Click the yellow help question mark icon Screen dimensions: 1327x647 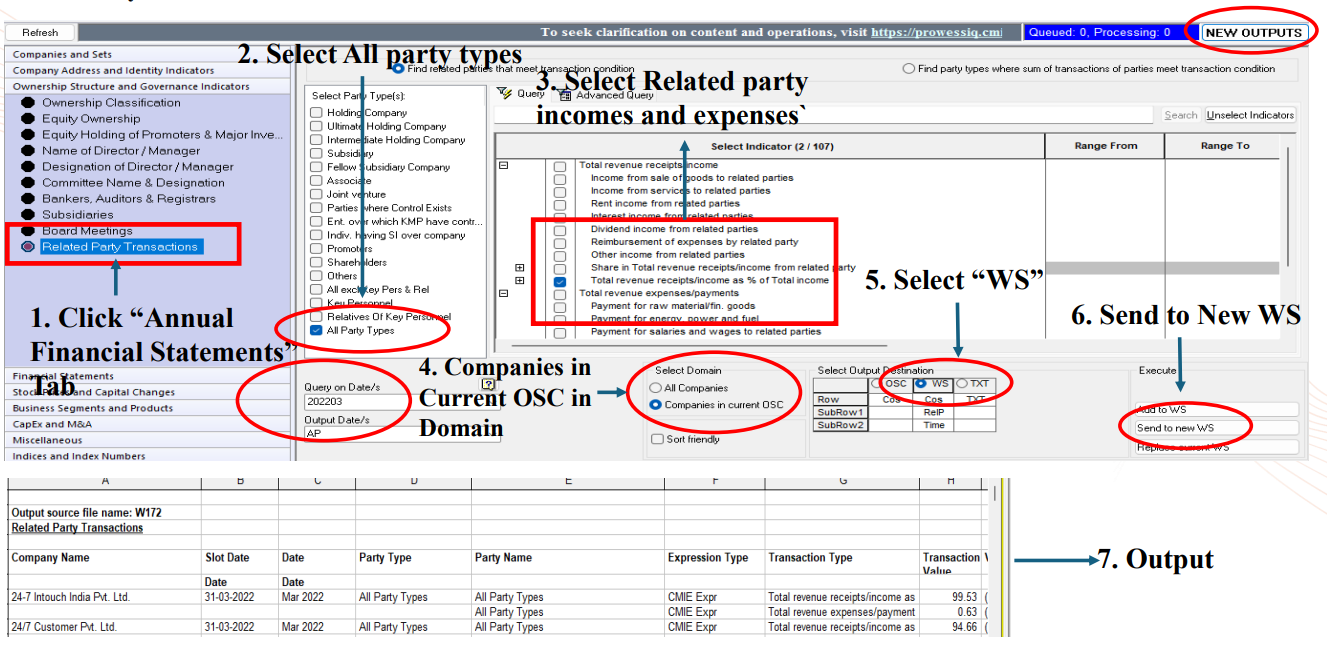pos(489,383)
